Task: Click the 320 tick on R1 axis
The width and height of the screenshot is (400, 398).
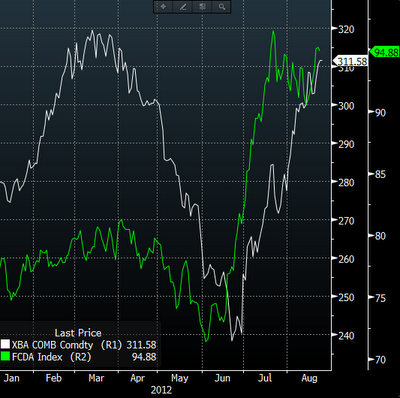Action: tap(346, 29)
